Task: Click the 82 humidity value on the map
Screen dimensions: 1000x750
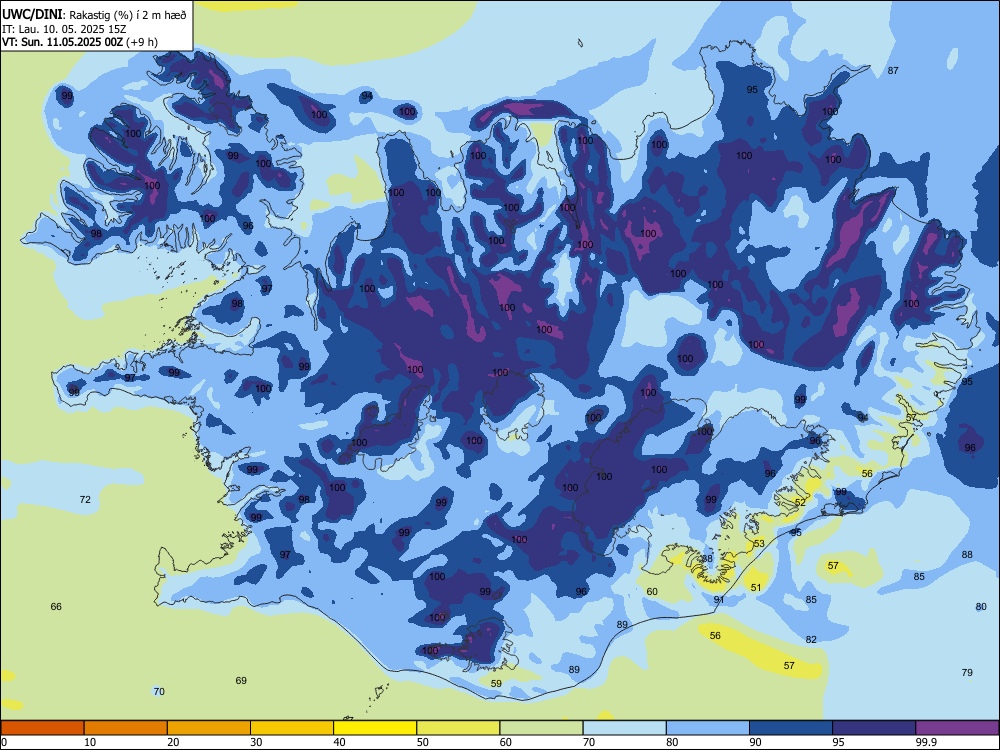Action: pos(811,640)
